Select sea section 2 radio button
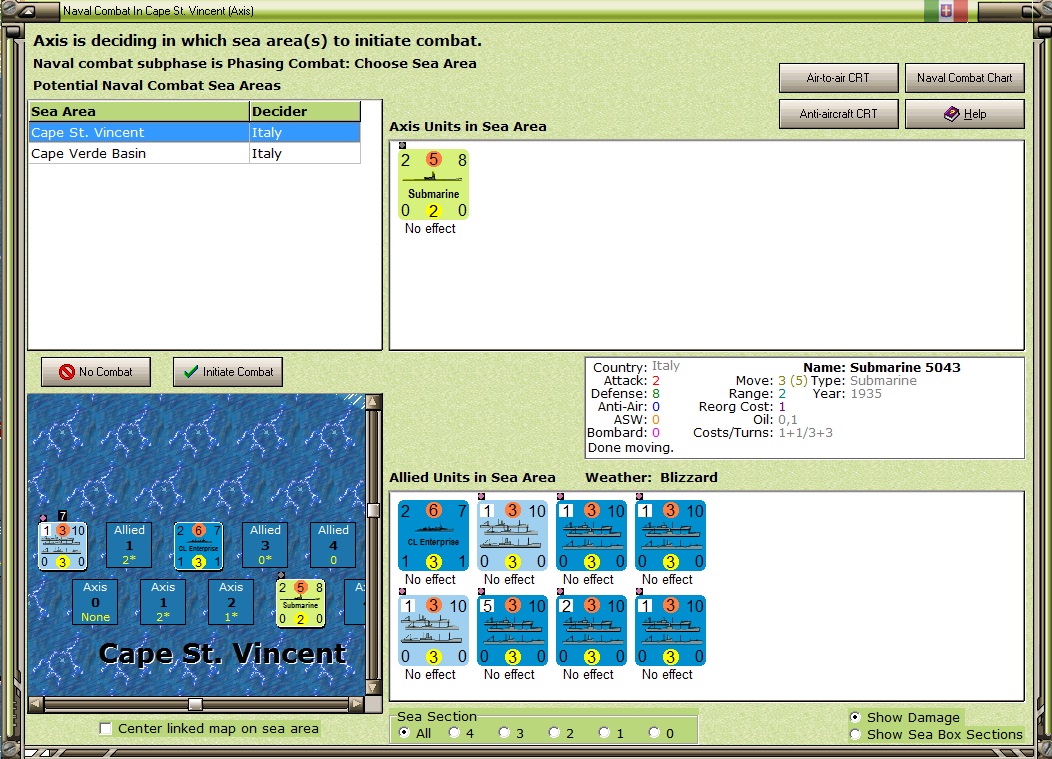 554,733
